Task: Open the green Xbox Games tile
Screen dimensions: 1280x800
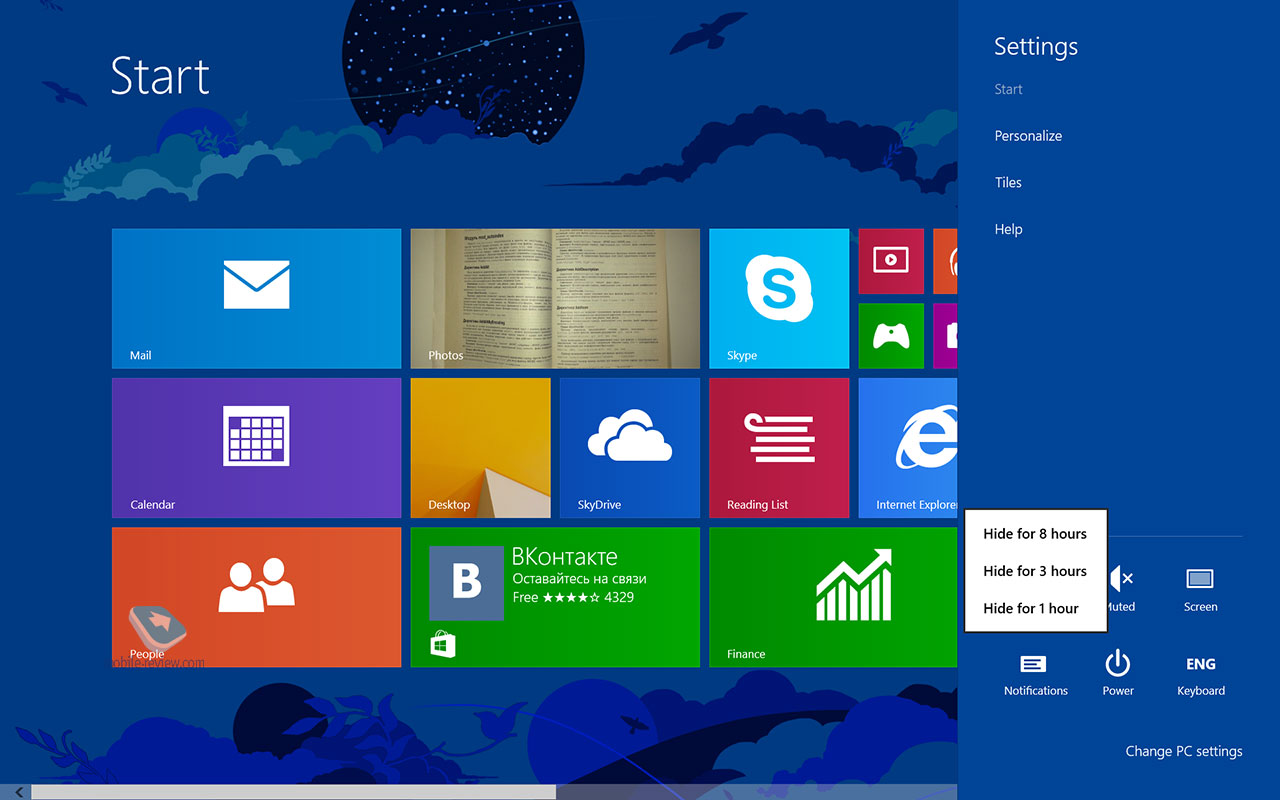Action: coord(891,336)
